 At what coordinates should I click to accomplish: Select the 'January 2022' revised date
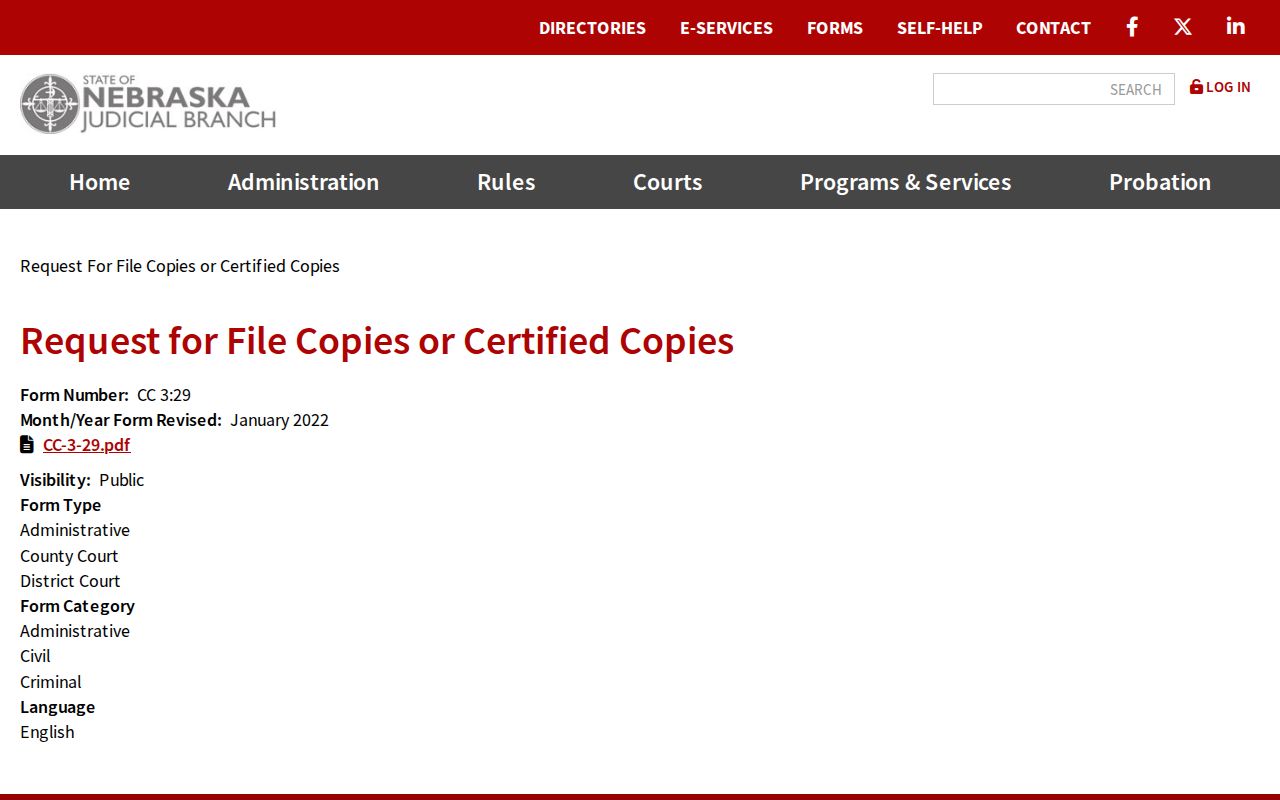pos(279,420)
